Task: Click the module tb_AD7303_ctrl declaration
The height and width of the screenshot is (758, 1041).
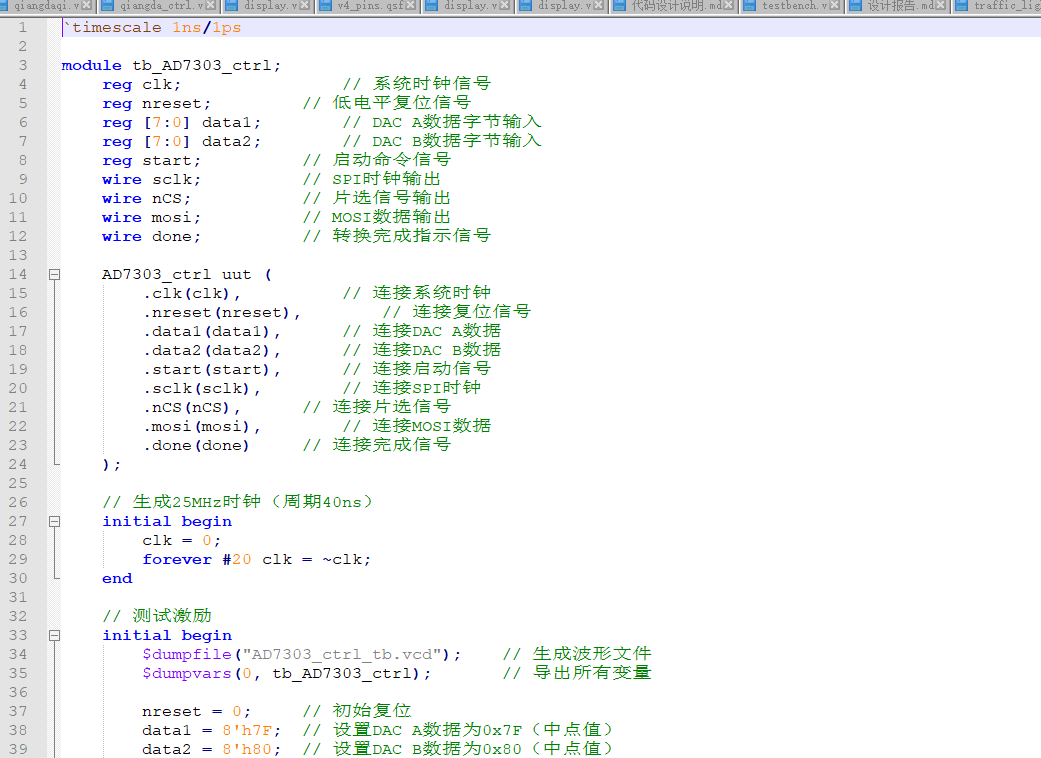Action: pos(171,66)
